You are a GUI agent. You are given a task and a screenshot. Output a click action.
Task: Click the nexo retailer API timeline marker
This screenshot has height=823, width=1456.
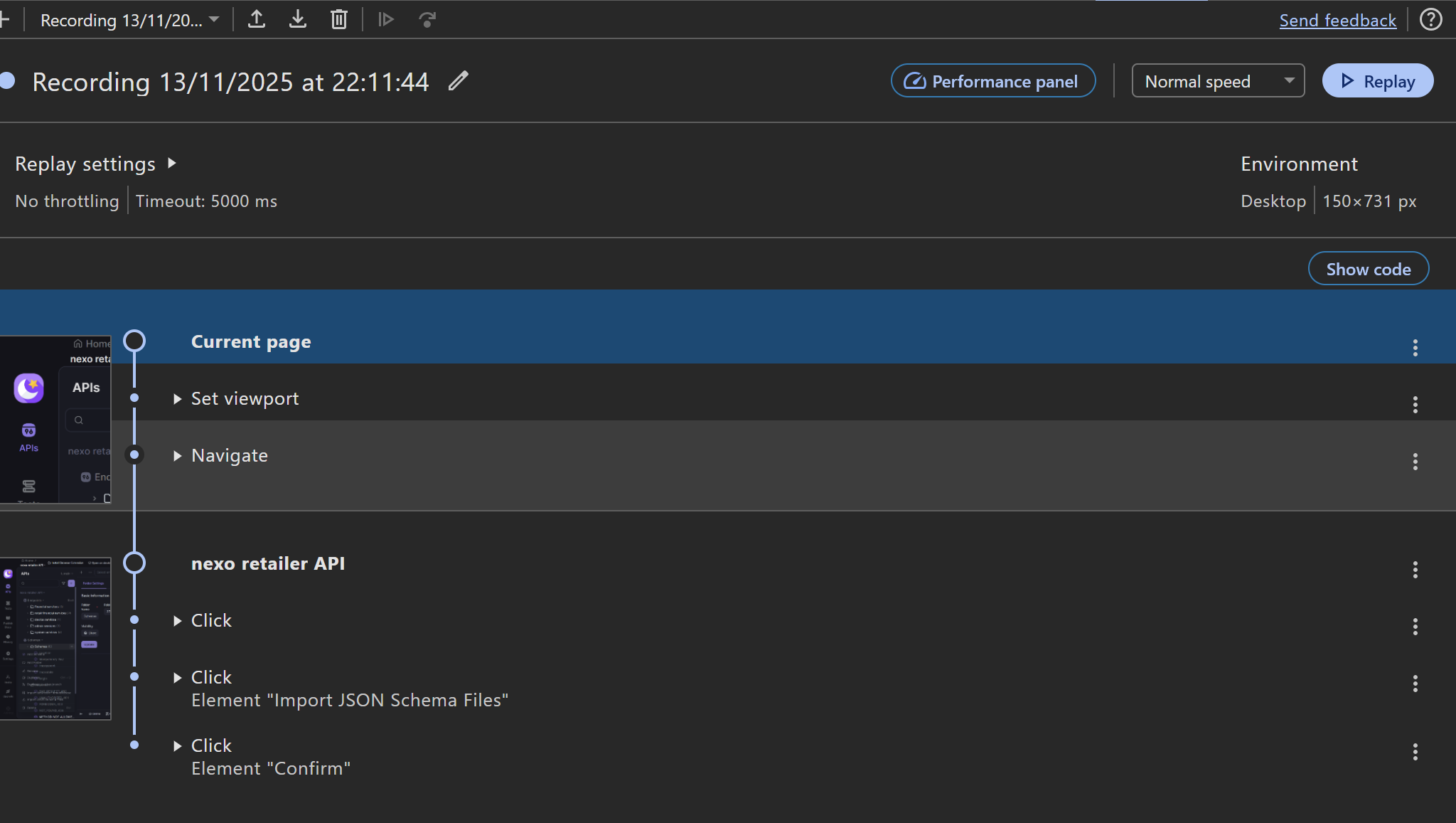[x=134, y=563]
